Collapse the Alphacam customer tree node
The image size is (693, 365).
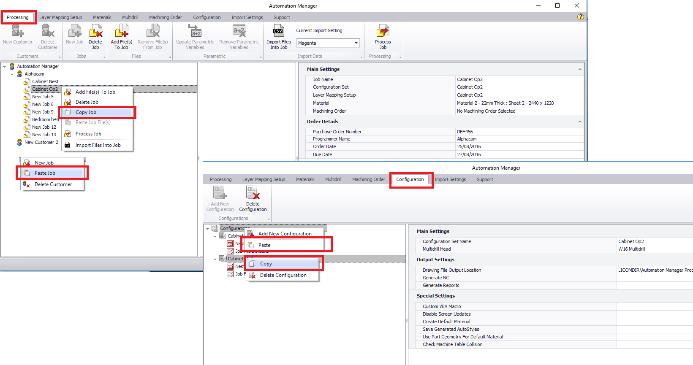tap(12, 74)
